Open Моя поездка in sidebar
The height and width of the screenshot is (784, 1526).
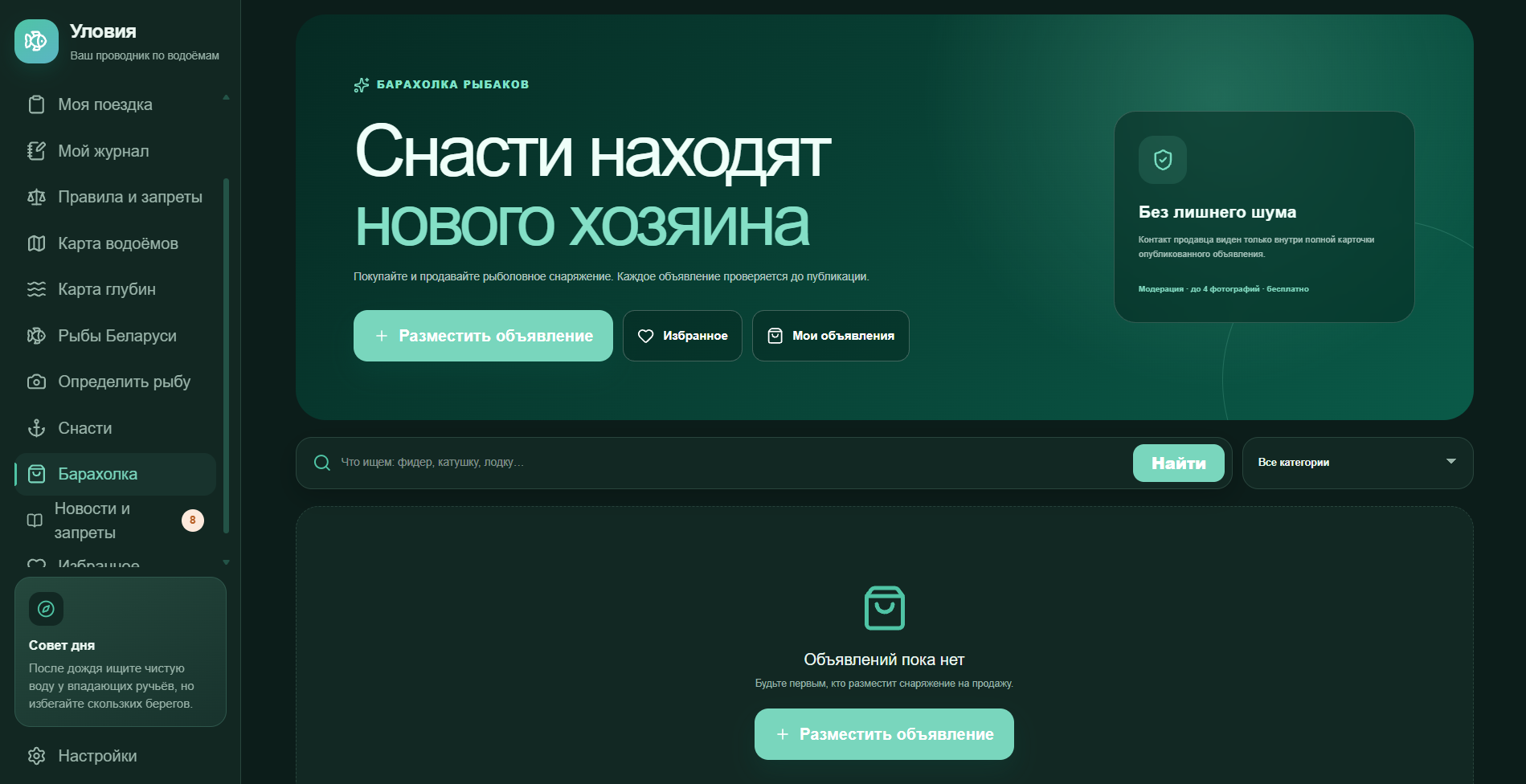pos(115,104)
